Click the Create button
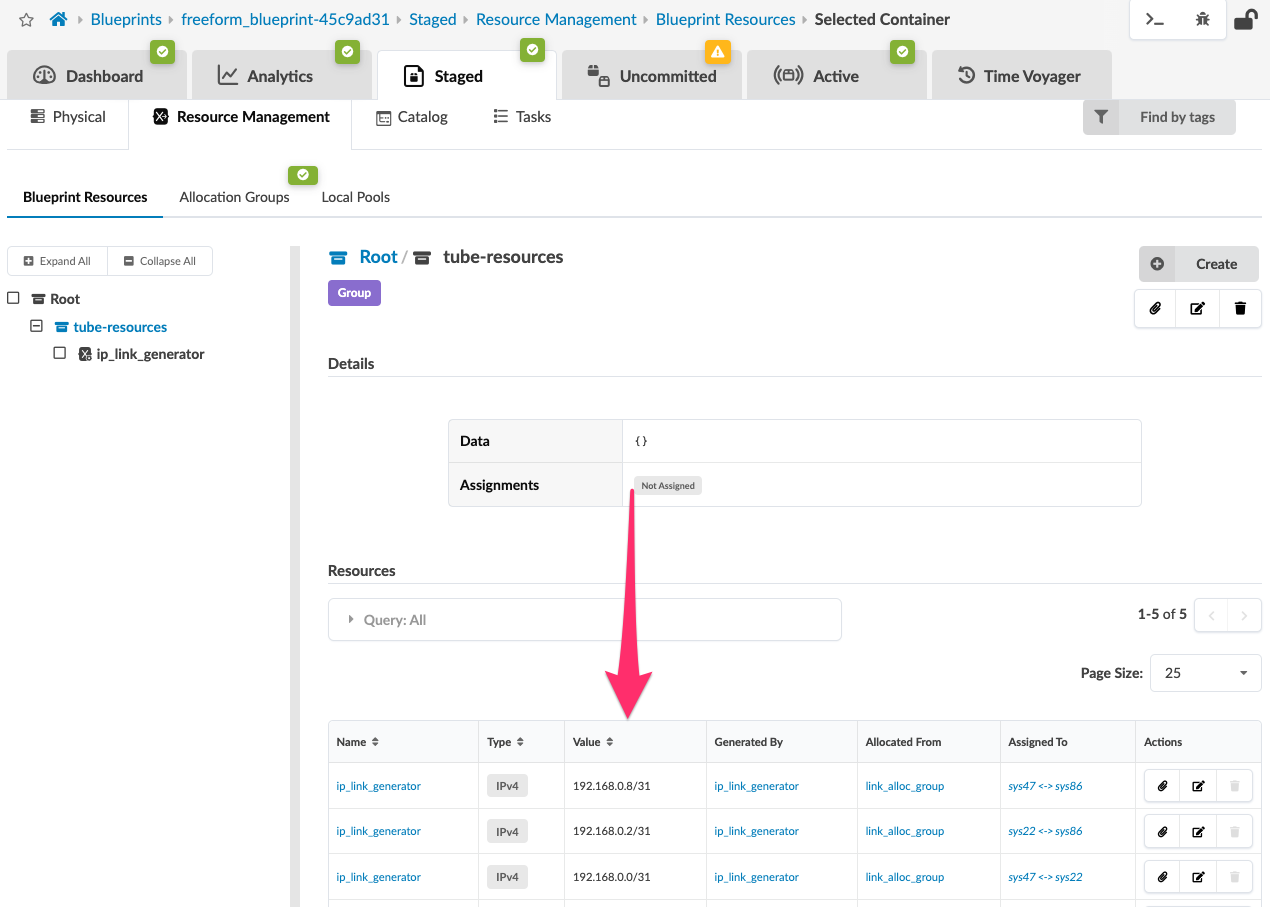1270x907 pixels. pos(1198,264)
